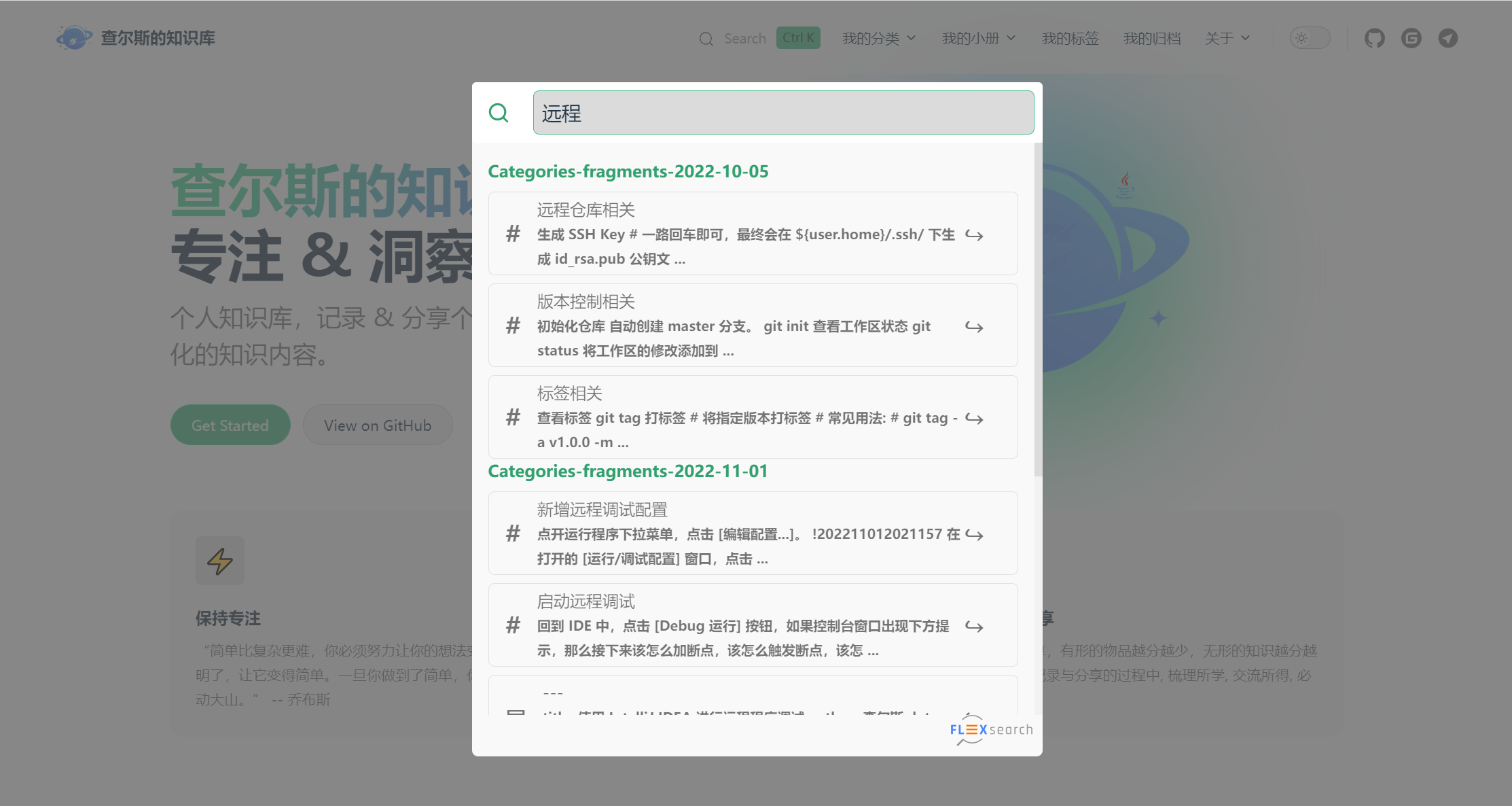Open the Gitee icon link

click(1411, 38)
